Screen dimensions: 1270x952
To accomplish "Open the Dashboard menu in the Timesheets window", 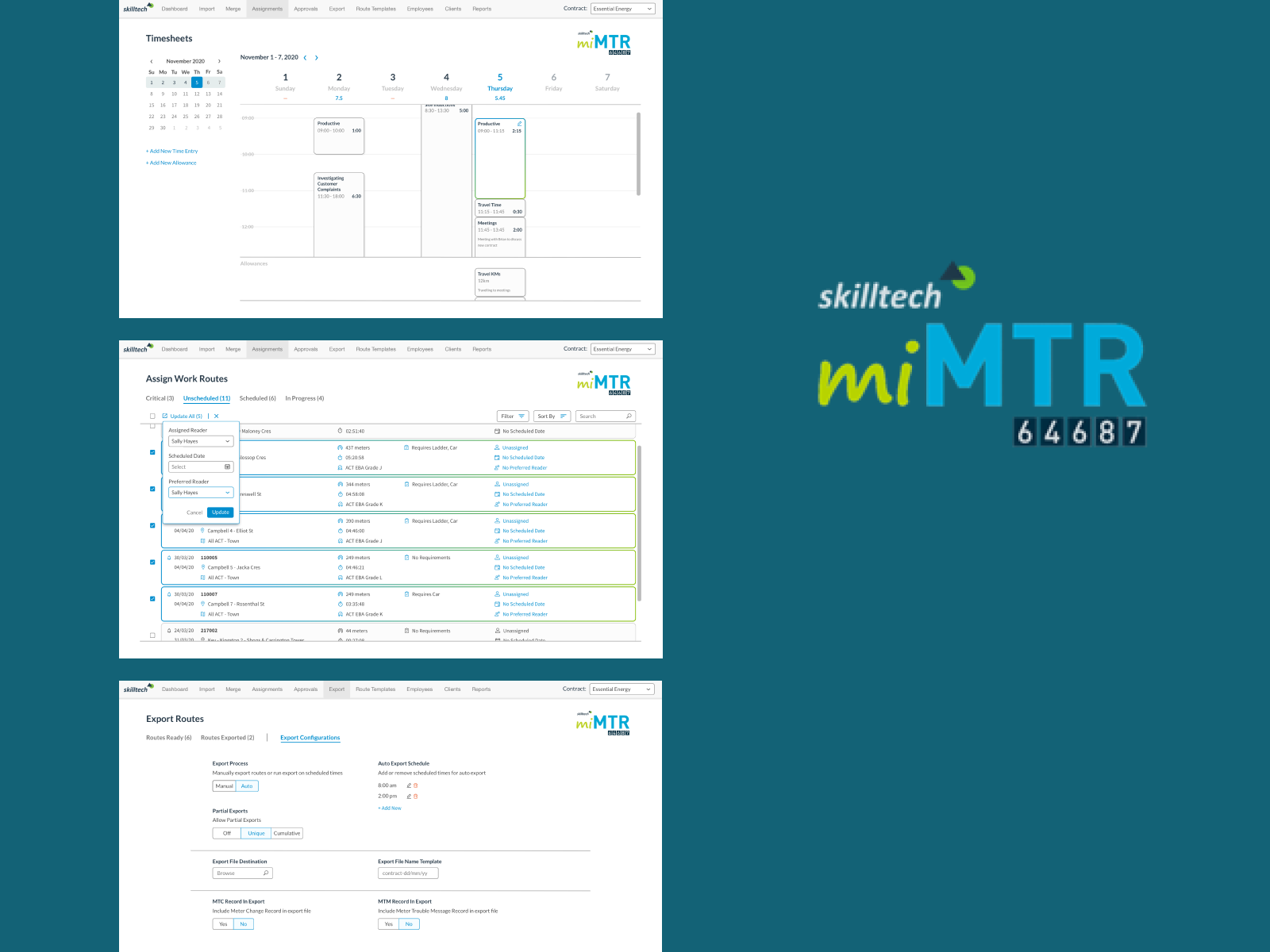I will pyautogui.click(x=175, y=9).
